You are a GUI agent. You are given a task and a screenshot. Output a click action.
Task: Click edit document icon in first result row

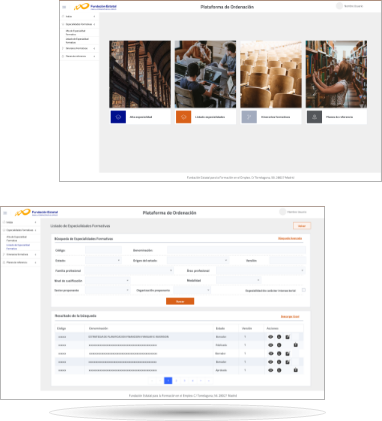pyautogui.click(x=287, y=337)
